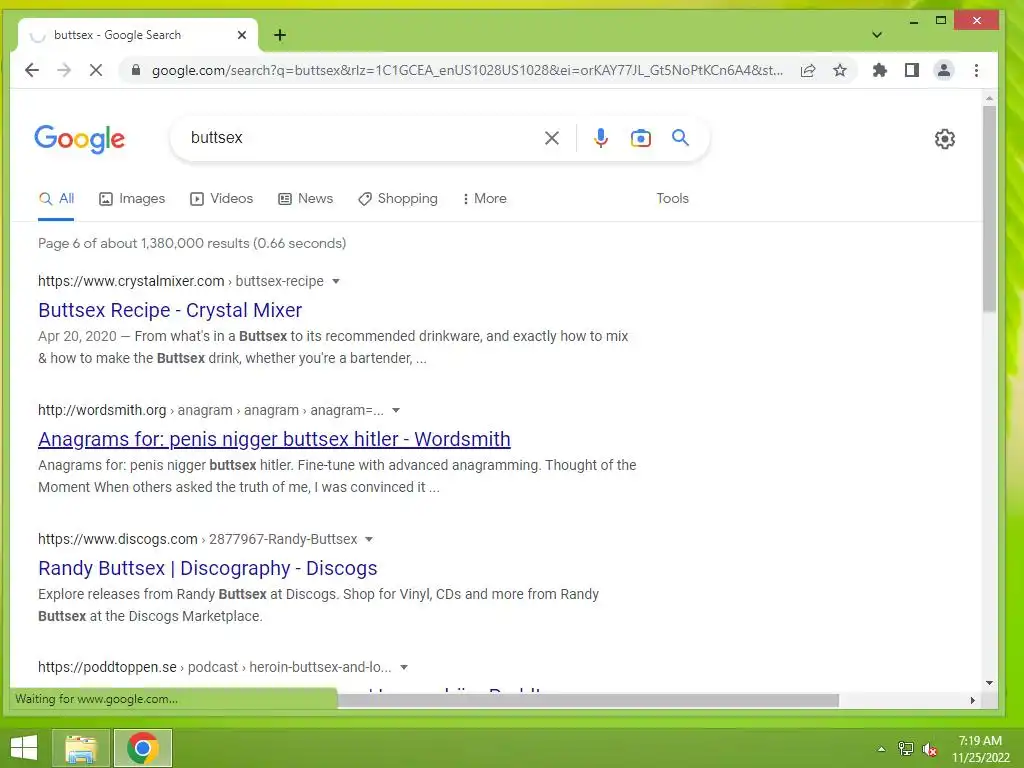Click the Chrome taskbar icon

(x=142, y=748)
